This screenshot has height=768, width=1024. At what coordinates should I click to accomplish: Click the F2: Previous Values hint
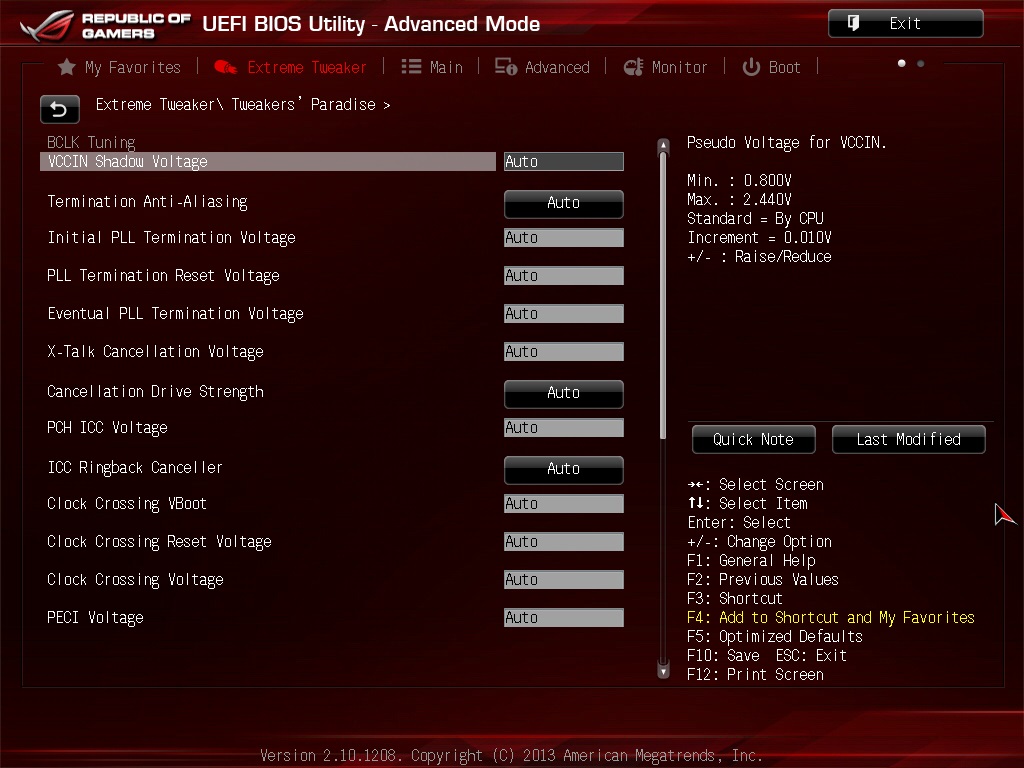[763, 579]
